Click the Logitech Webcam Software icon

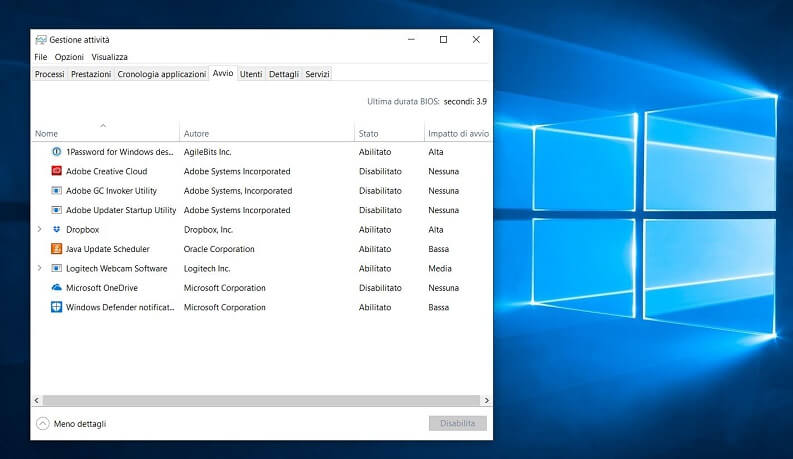pos(57,268)
